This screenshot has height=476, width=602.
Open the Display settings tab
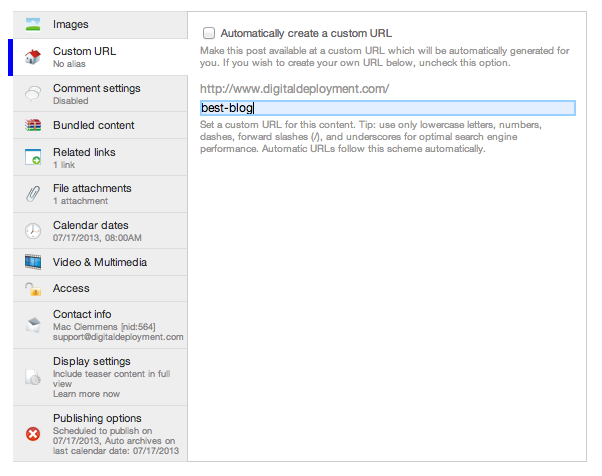(100, 377)
